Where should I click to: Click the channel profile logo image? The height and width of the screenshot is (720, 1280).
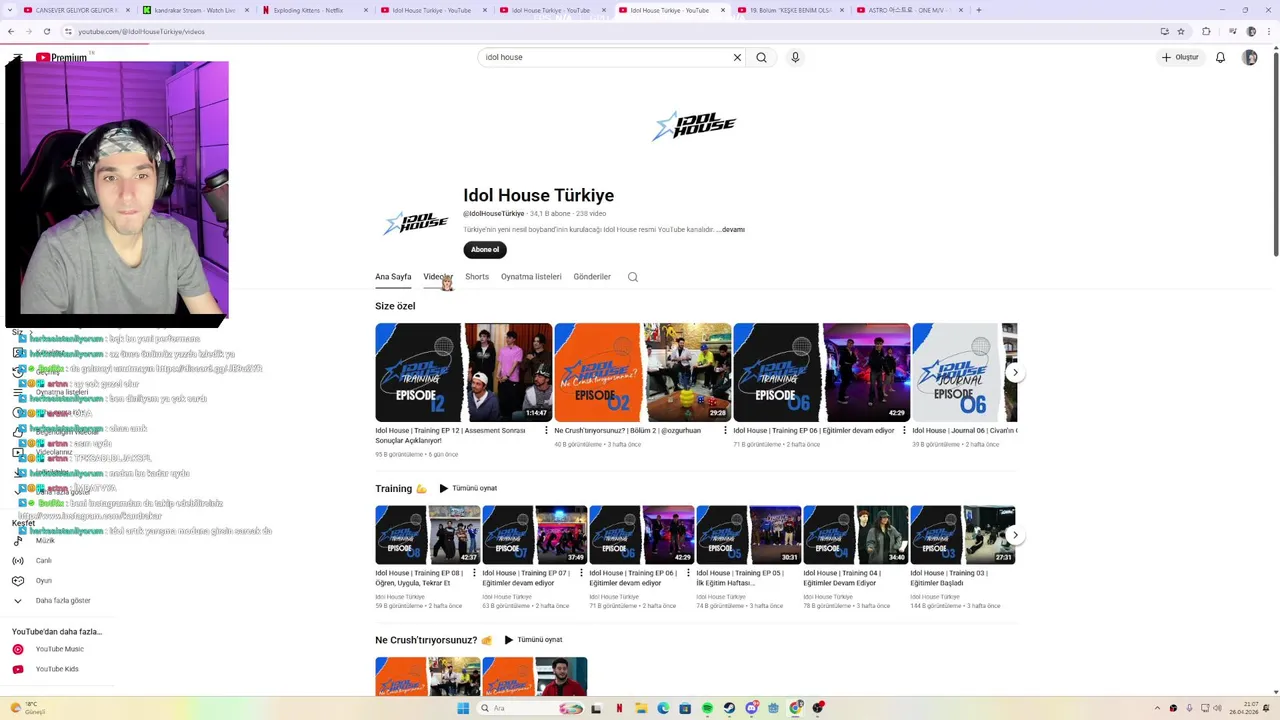coord(415,222)
